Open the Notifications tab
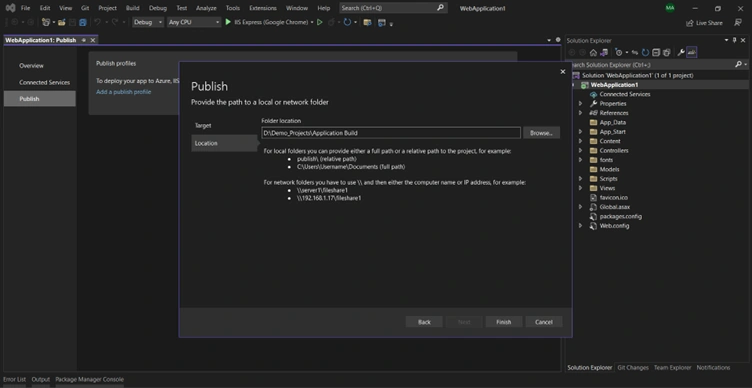The height and width of the screenshot is (388, 752). click(x=713, y=367)
